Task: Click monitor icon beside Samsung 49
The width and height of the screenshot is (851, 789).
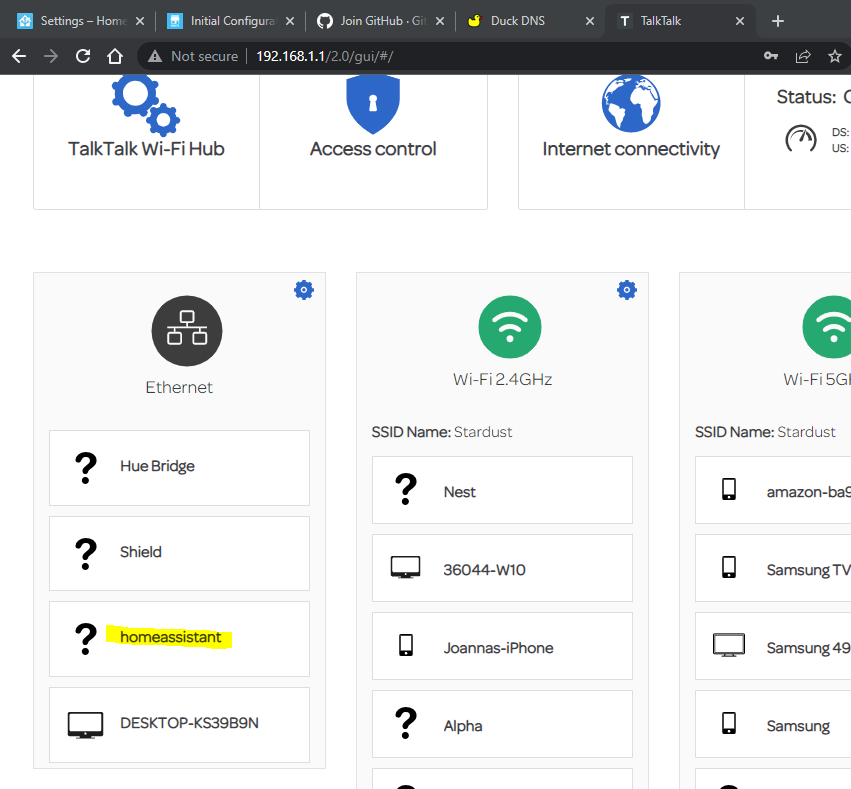Action: 729,645
